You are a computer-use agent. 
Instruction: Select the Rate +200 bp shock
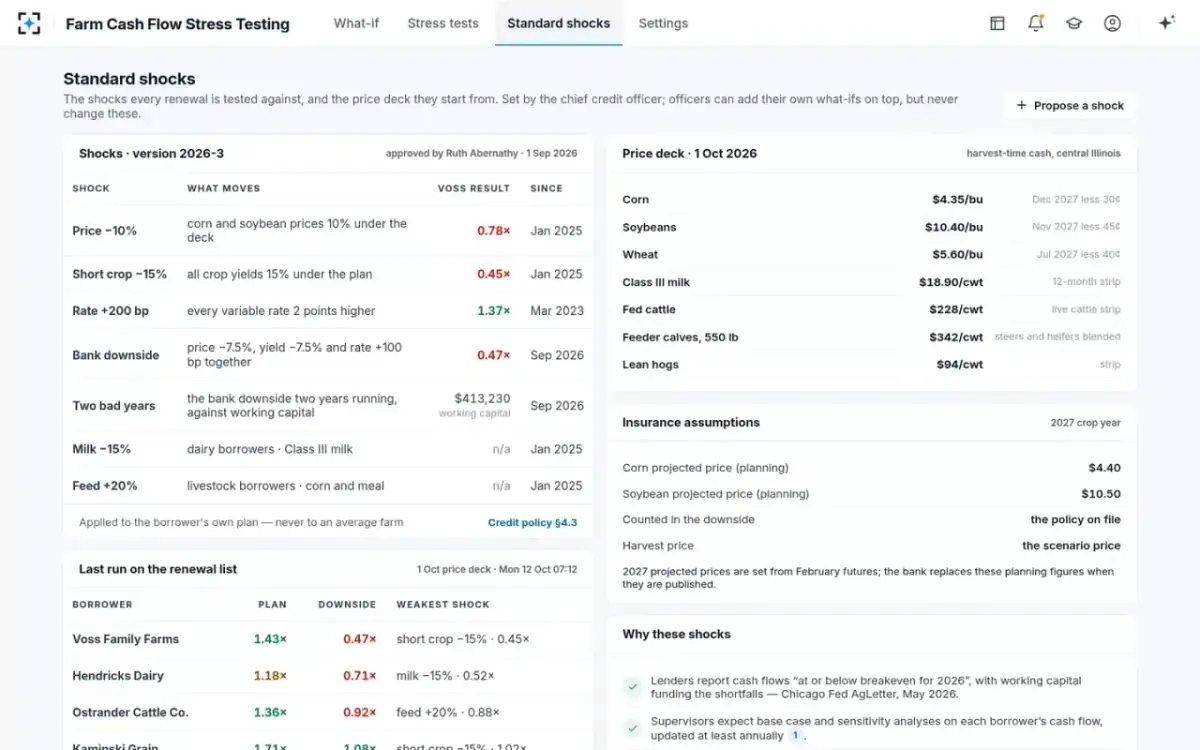click(328, 311)
